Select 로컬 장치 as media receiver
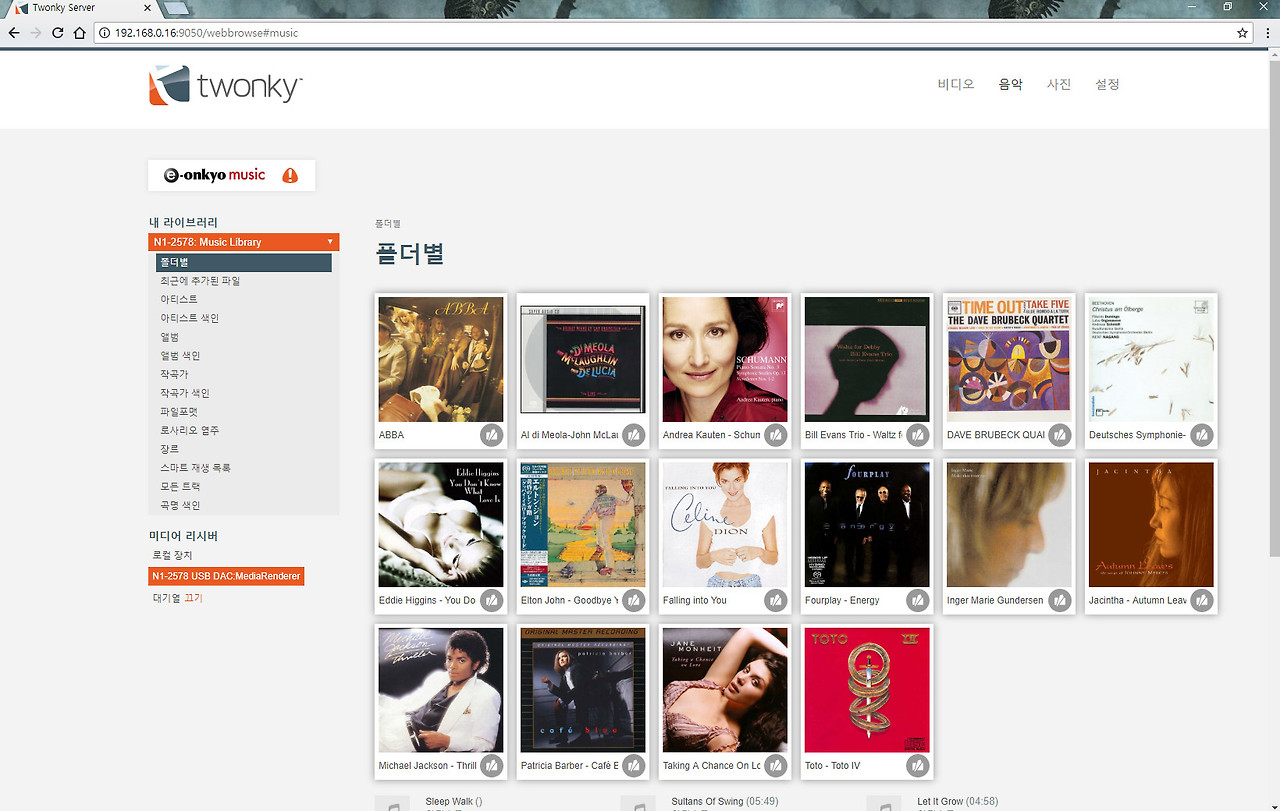This screenshot has height=811, width=1280. click(173, 555)
